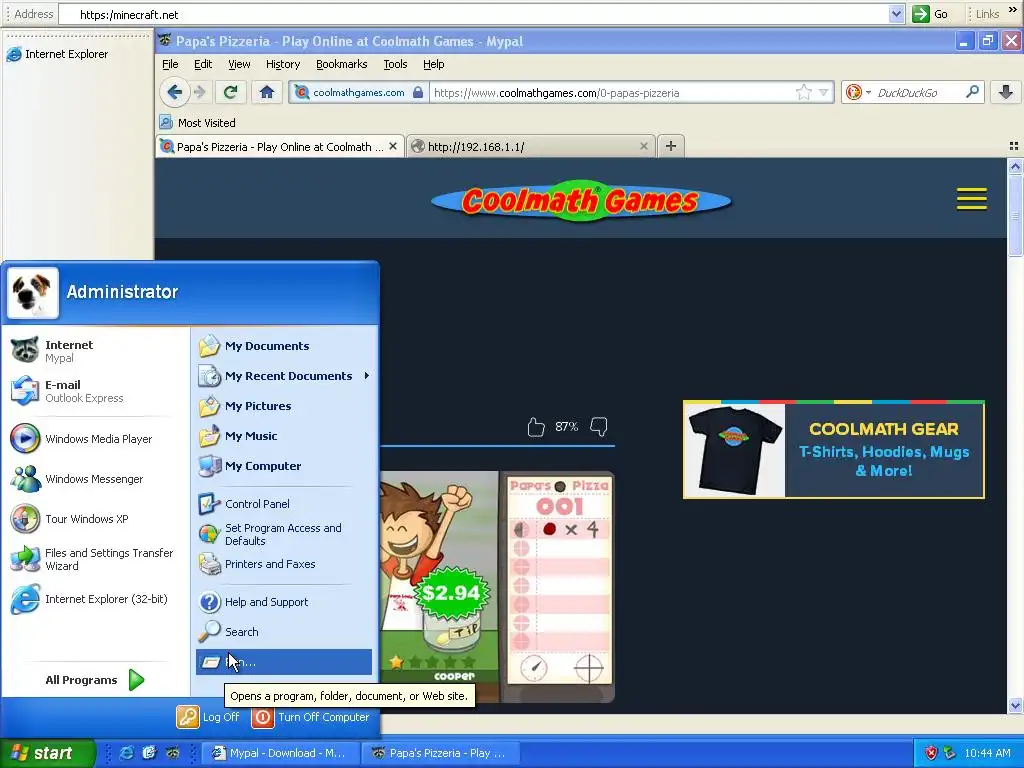Click in the Mypal URL address field

point(611,93)
